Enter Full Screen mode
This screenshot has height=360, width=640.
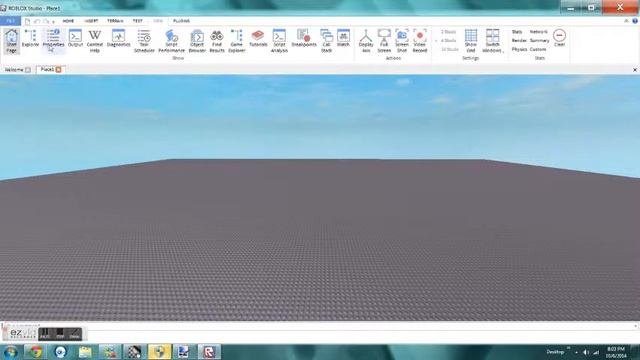[x=384, y=41]
